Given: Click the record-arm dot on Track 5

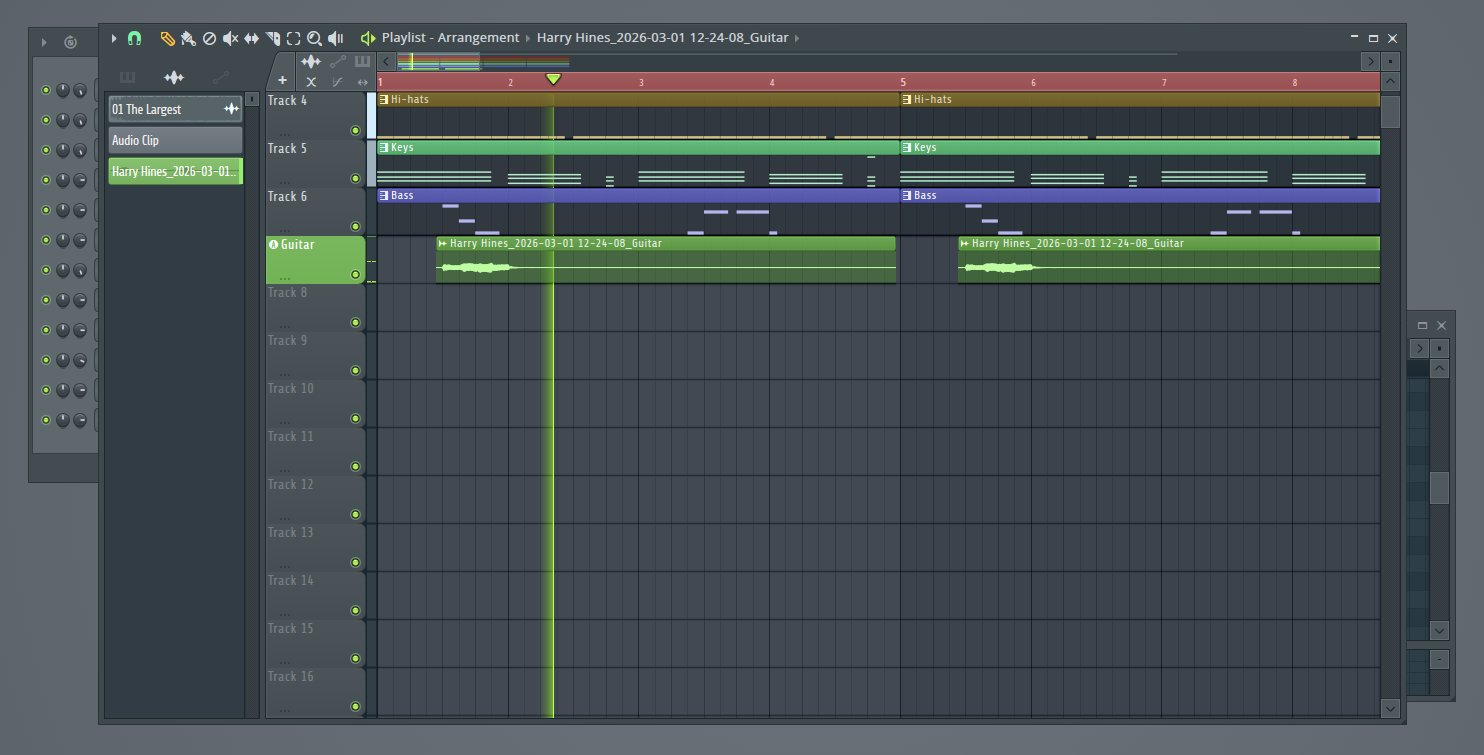Looking at the screenshot, I should coord(355,177).
